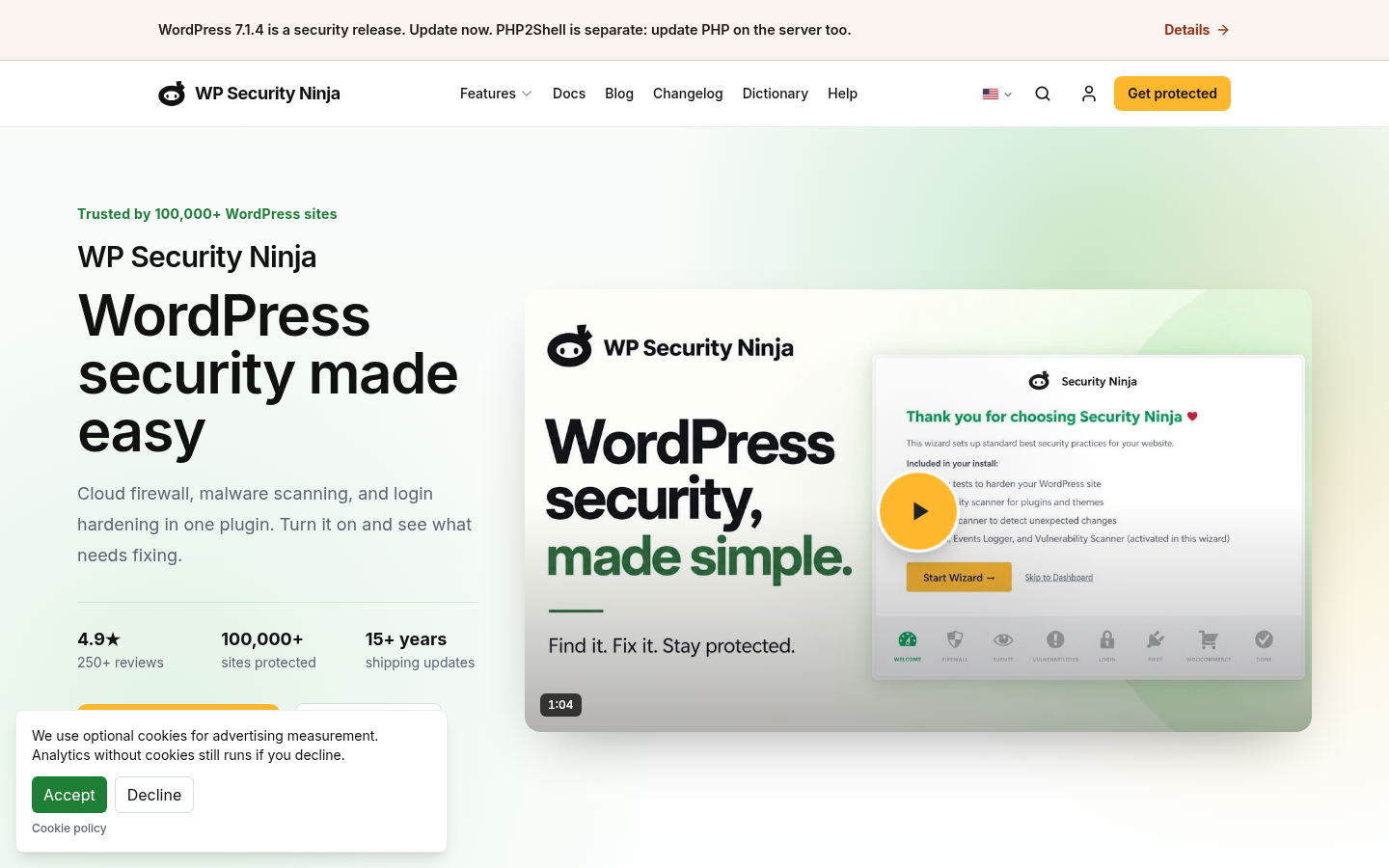Click Start Wizard in video preview
The height and width of the screenshot is (868, 1389).
click(959, 578)
